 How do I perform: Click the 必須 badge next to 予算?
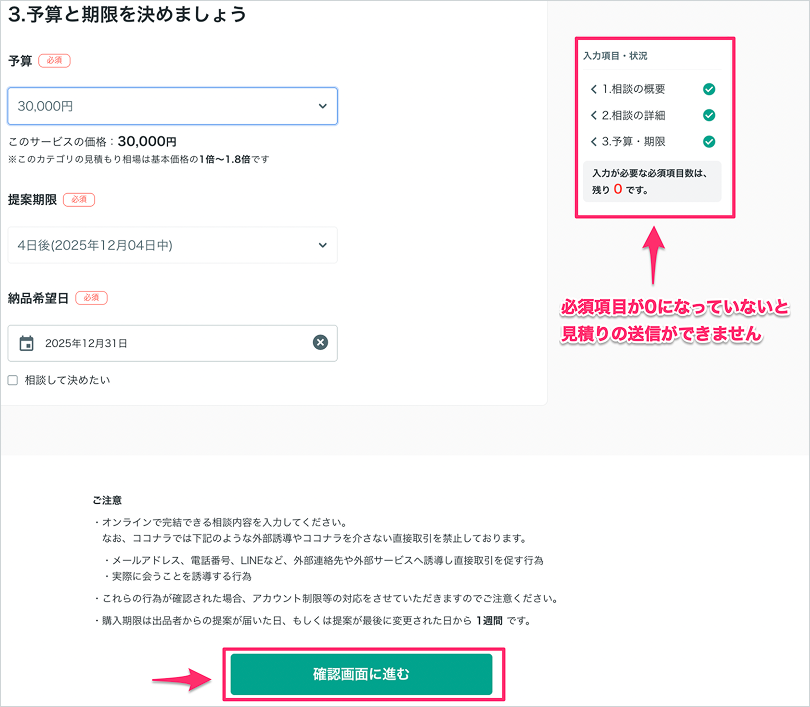(x=53, y=60)
